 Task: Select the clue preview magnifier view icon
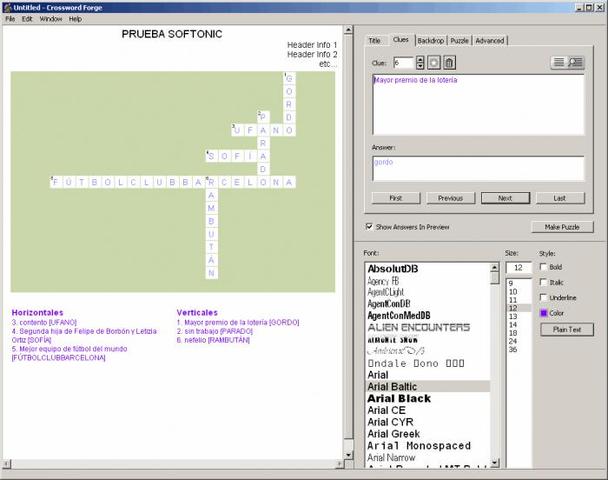(x=575, y=62)
